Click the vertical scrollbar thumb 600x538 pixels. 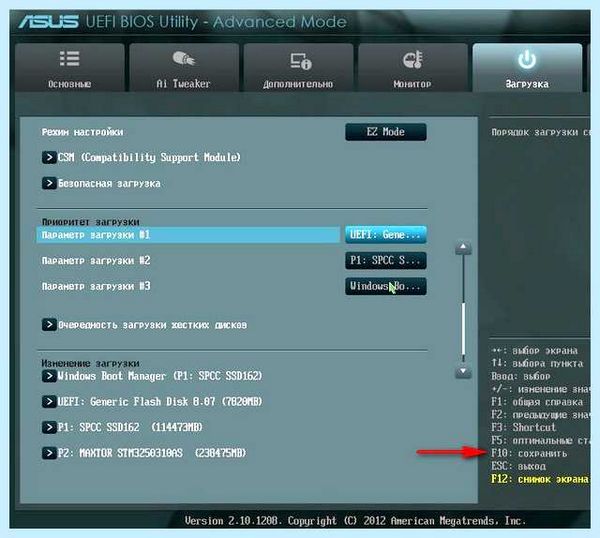[x=463, y=328]
